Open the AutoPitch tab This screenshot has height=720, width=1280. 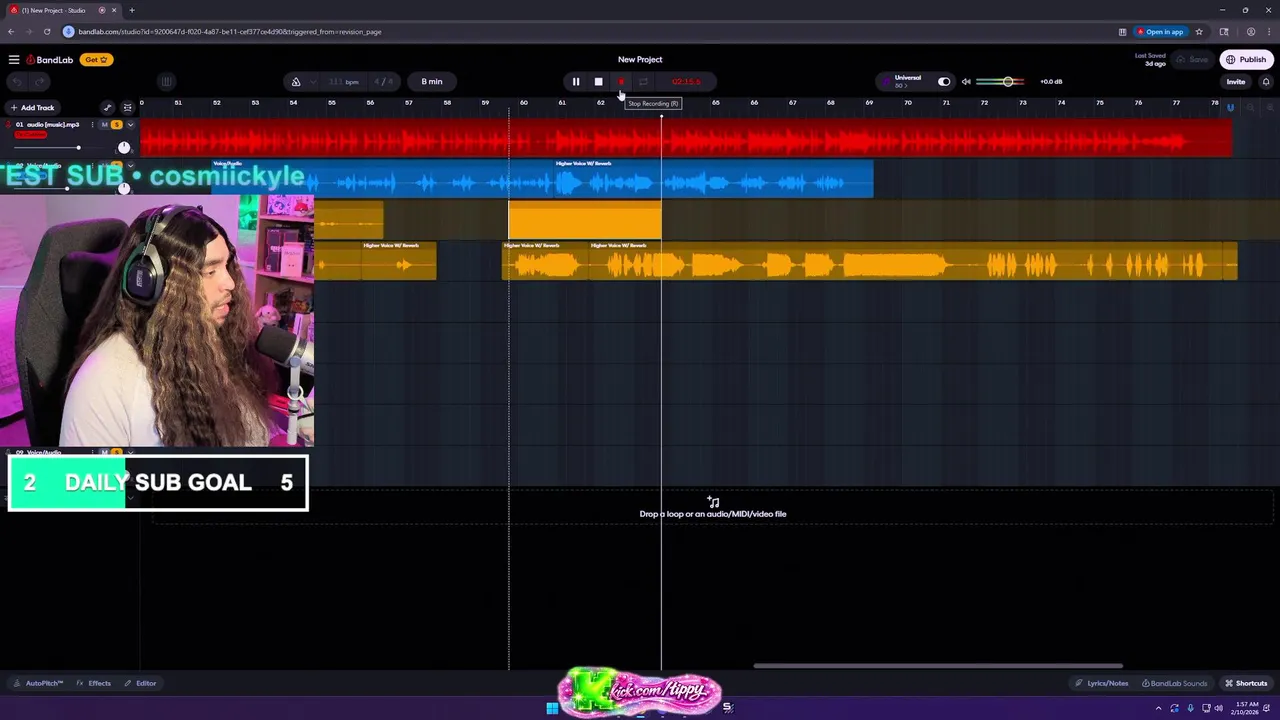click(x=38, y=683)
